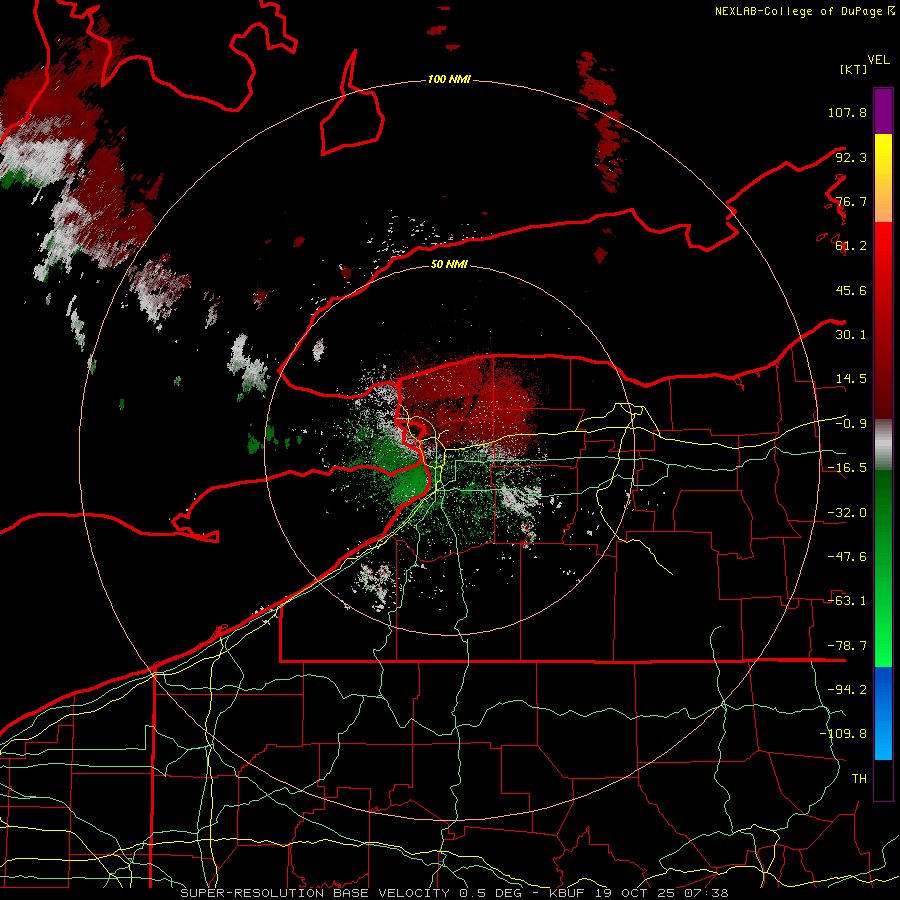The width and height of the screenshot is (900, 900).
Task: Click the 107.8 legend value
Action: (x=847, y=112)
